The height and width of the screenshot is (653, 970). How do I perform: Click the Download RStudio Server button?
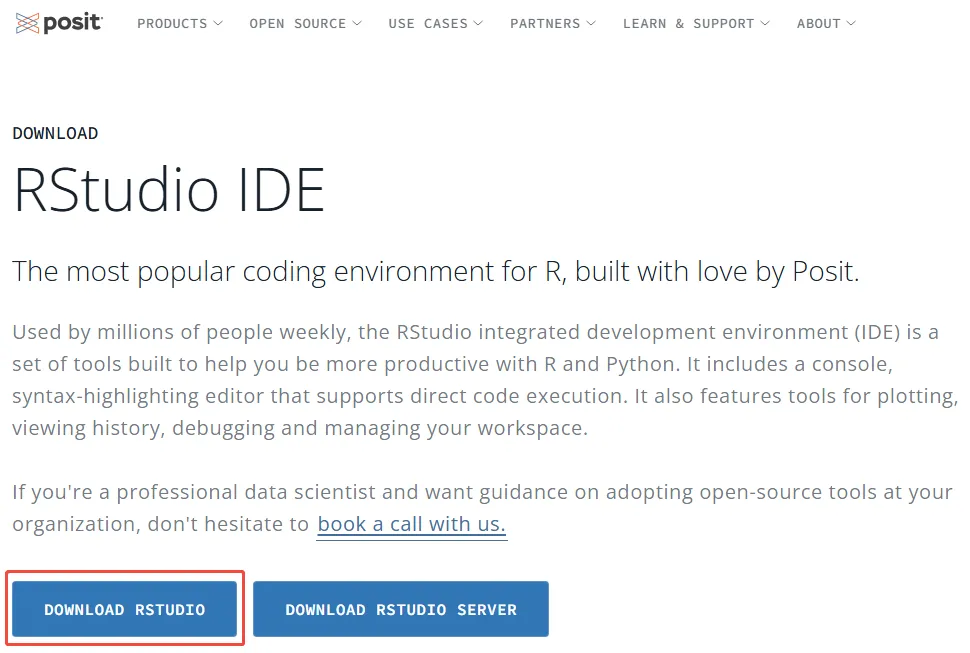[x=401, y=609]
